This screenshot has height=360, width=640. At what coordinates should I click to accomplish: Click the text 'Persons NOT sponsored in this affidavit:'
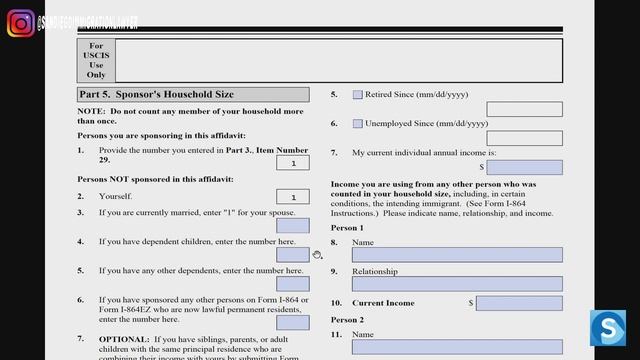[x=156, y=179]
